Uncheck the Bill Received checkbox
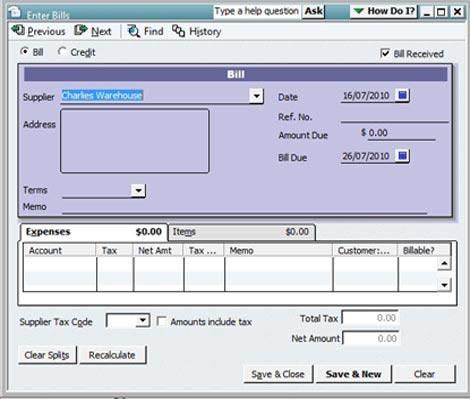Screen dimensions: 470x399 385,53
